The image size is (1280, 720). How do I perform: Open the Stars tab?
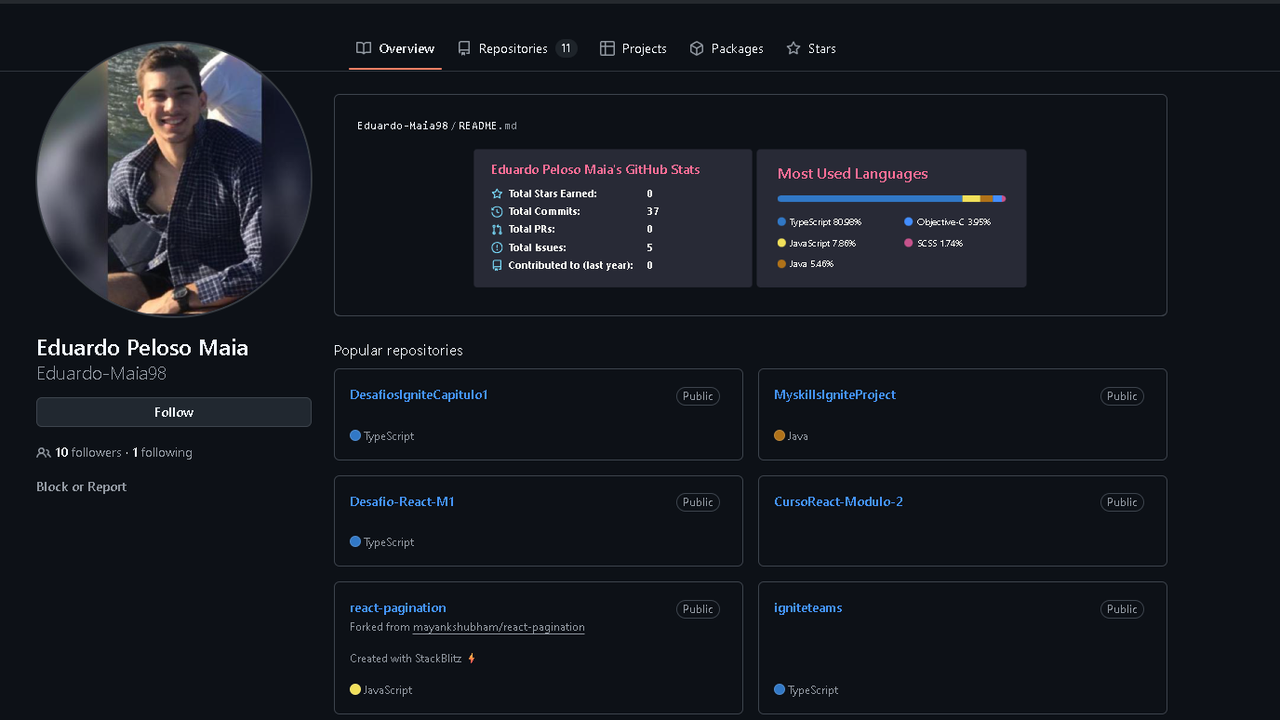pos(811,48)
